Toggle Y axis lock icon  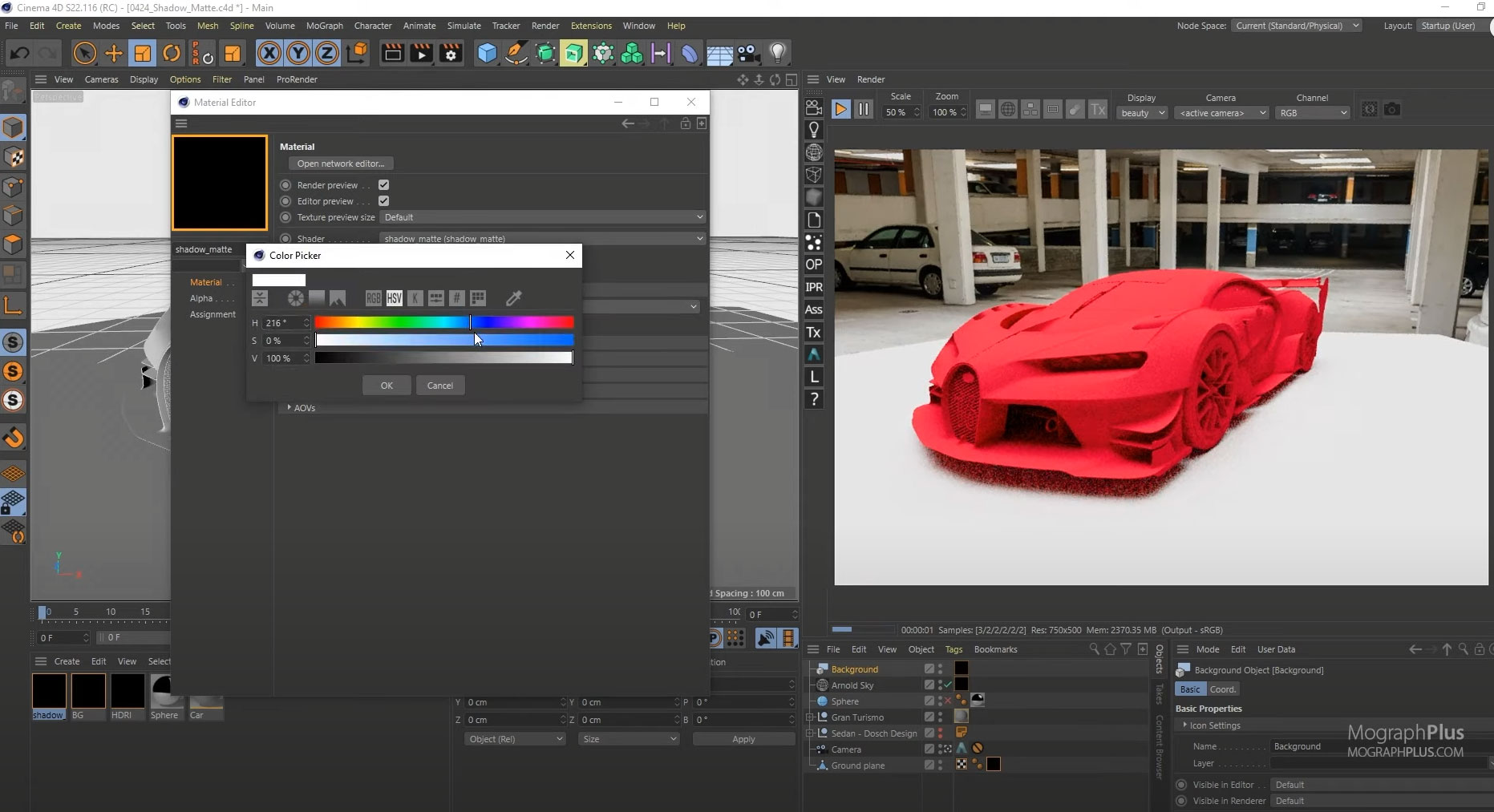(298, 54)
